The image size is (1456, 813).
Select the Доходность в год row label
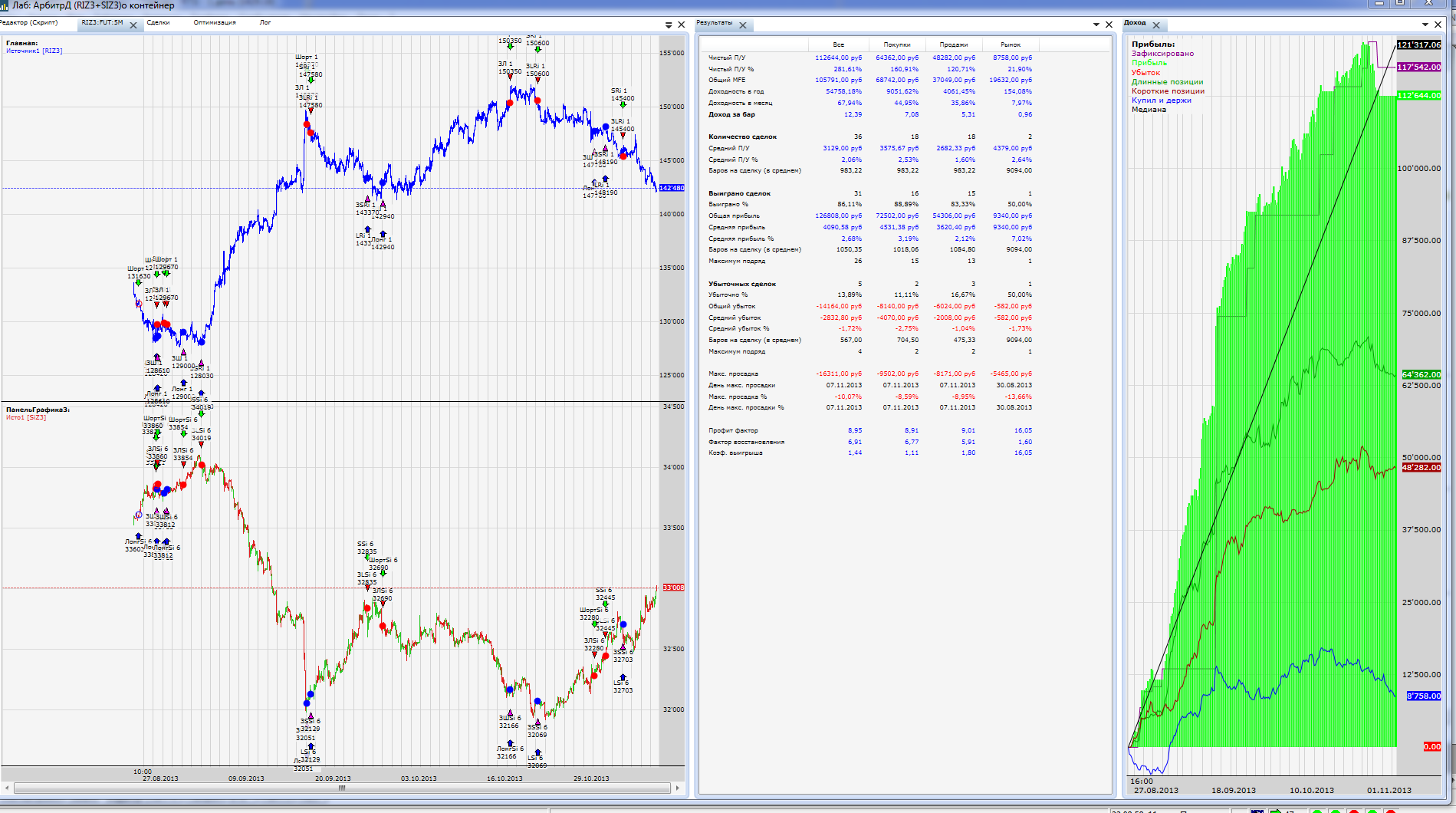[x=735, y=91]
